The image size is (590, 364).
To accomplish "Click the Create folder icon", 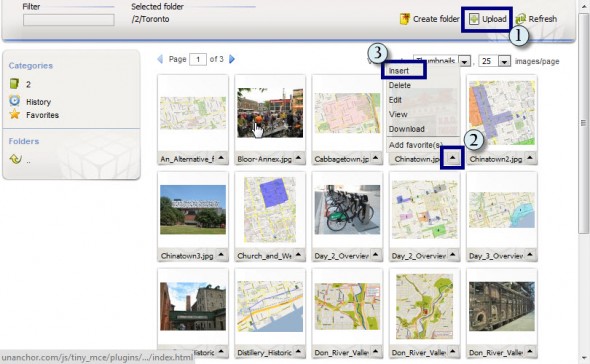I will [x=404, y=19].
